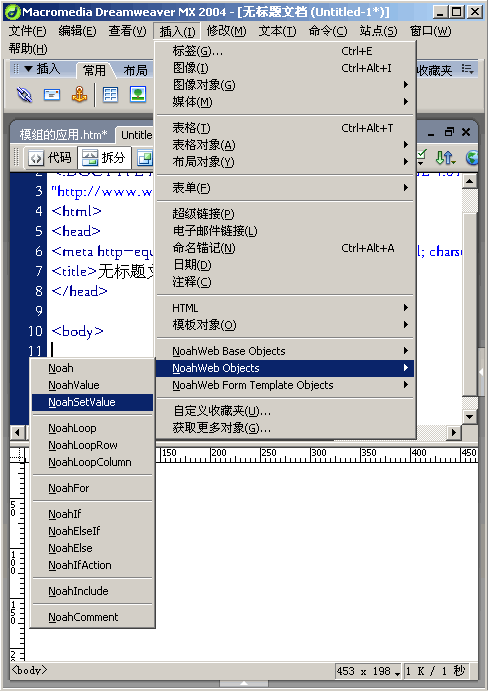
Task: Select NoahValue from submenu
Action: click(93, 385)
